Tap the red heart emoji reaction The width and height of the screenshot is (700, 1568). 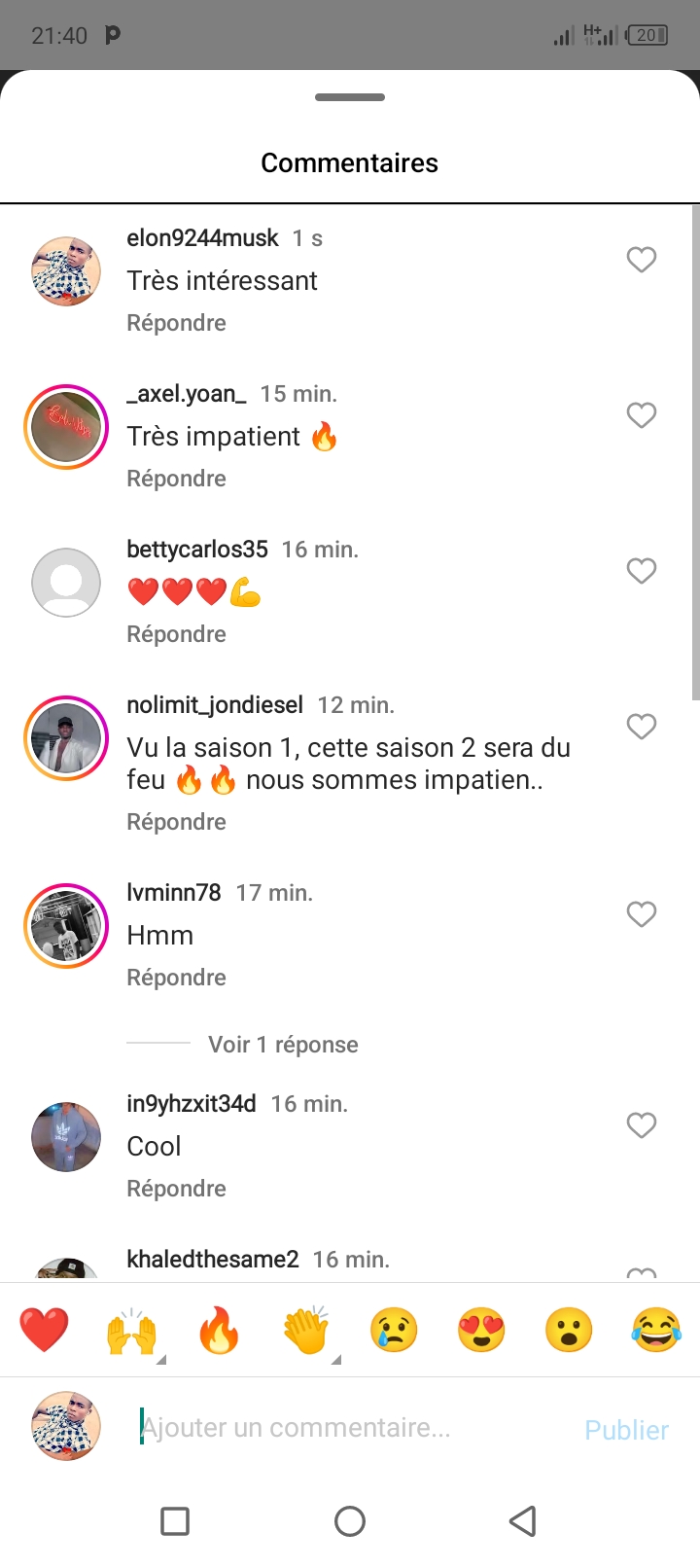coord(44,1330)
